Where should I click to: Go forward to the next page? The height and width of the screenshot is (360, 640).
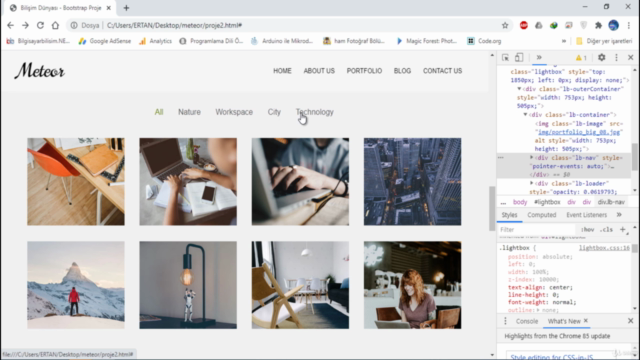[x=25, y=25]
